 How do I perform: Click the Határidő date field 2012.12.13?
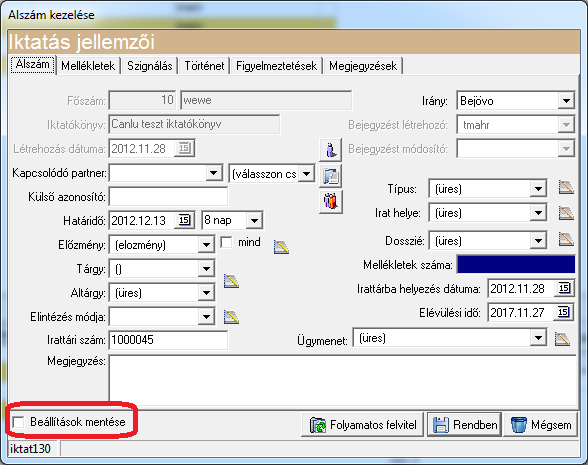tap(142, 220)
